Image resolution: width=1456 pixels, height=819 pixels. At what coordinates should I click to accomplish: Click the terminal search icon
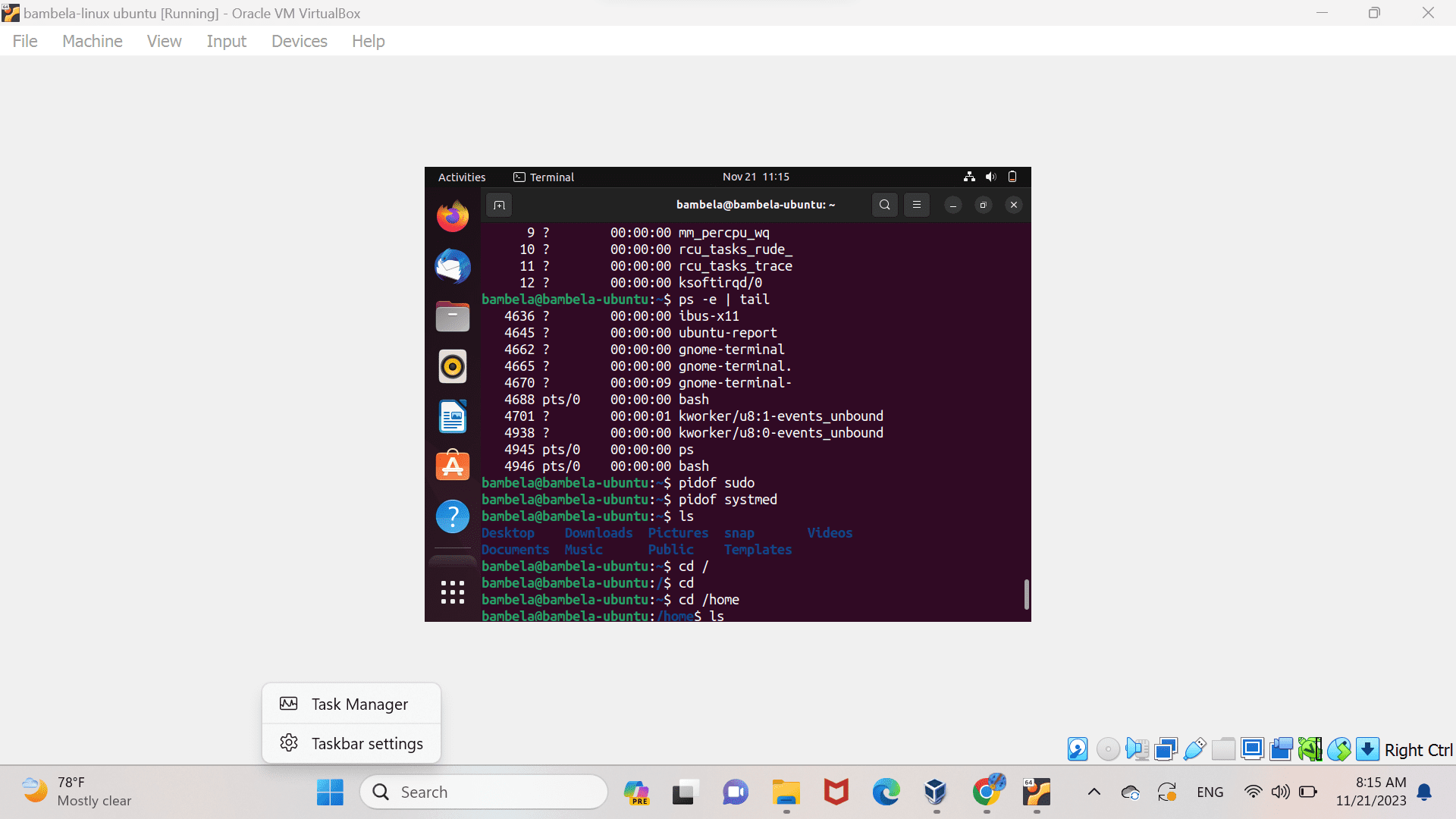tap(884, 205)
